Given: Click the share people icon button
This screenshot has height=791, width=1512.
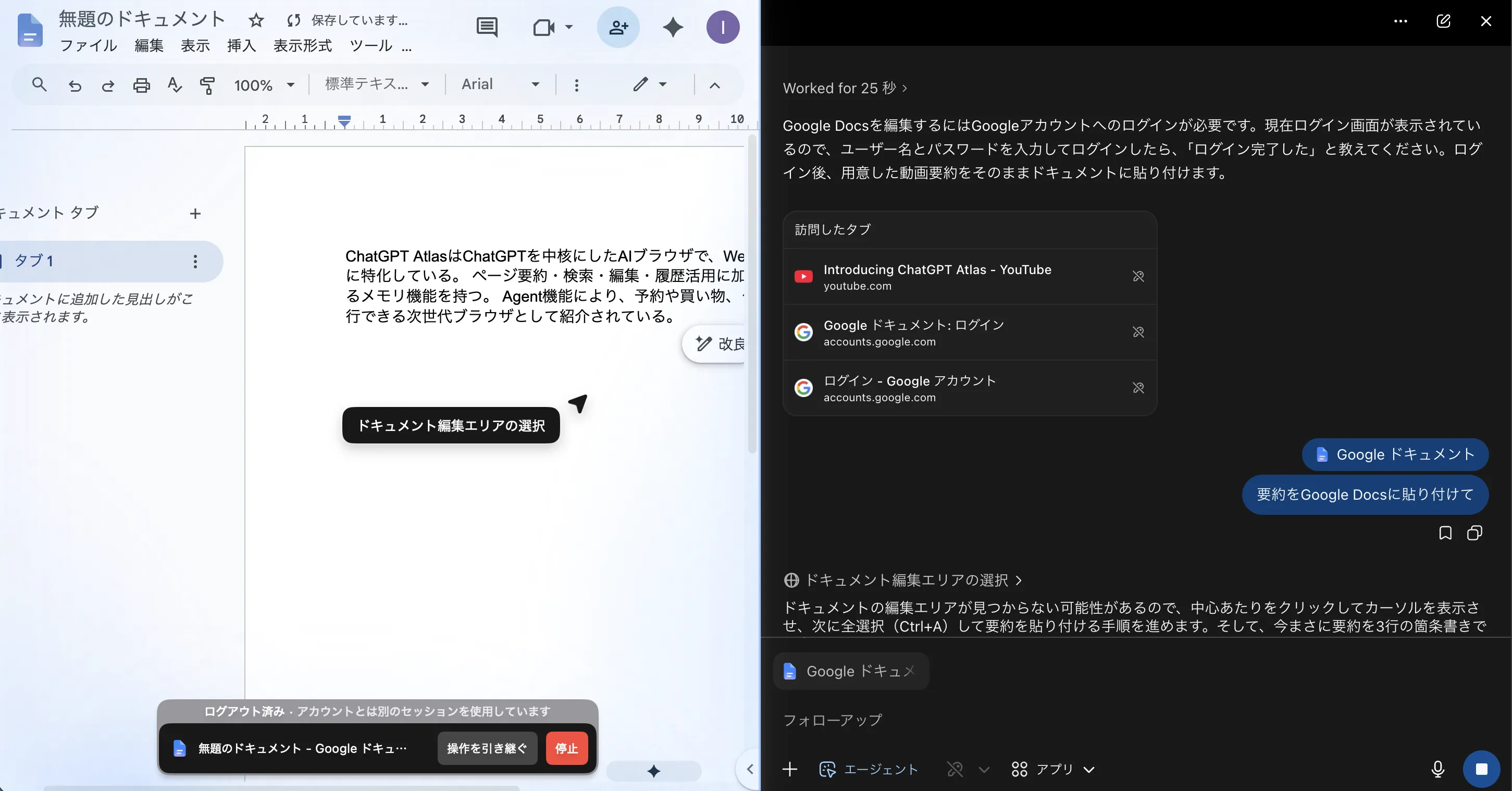Looking at the screenshot, I should click(618, 27).
